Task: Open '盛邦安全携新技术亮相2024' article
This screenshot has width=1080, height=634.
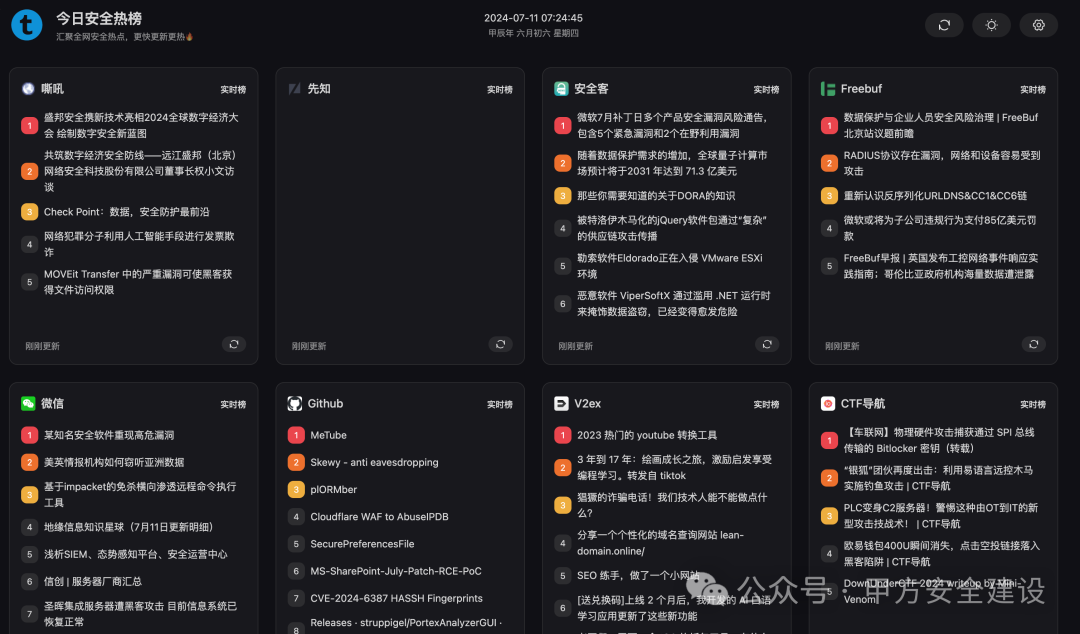Action: 141,125
